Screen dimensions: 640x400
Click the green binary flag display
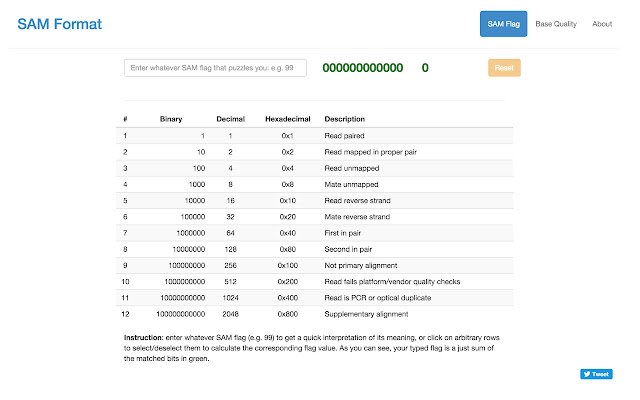[362, 68]
